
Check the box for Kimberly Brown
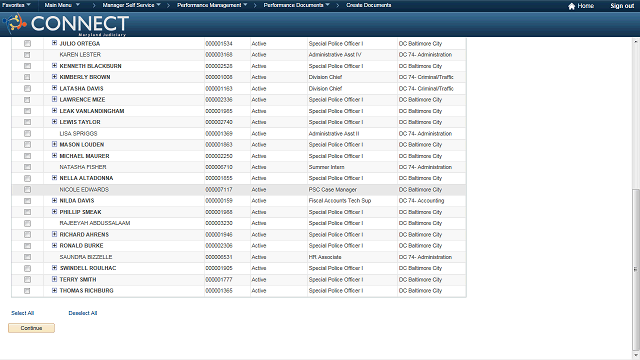27,77
